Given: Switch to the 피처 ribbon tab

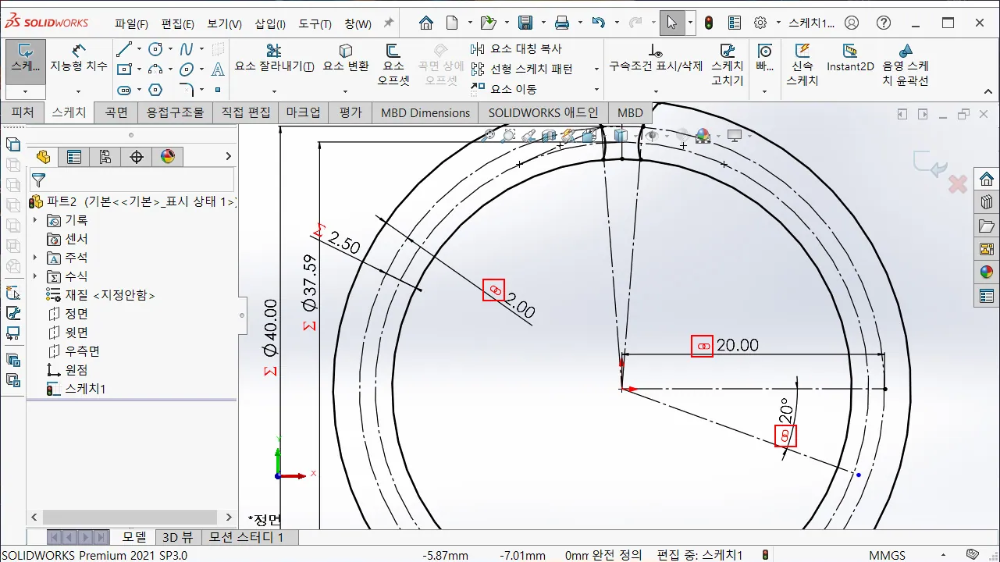Looking at the screenshot, I should [22, 112].
